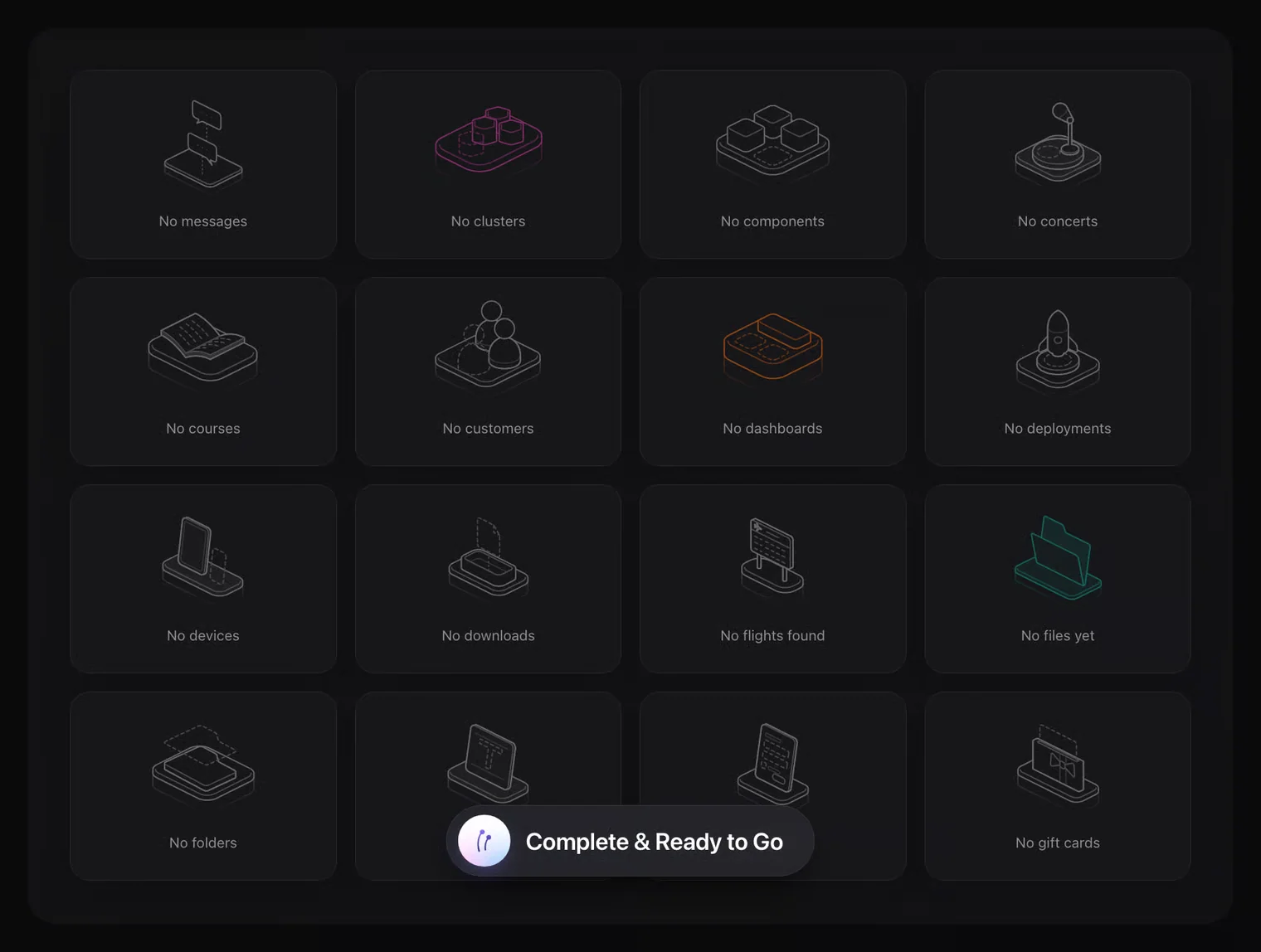1261x952 pixels.
Task: Click the "No folders" label
Action: point(203,843)
